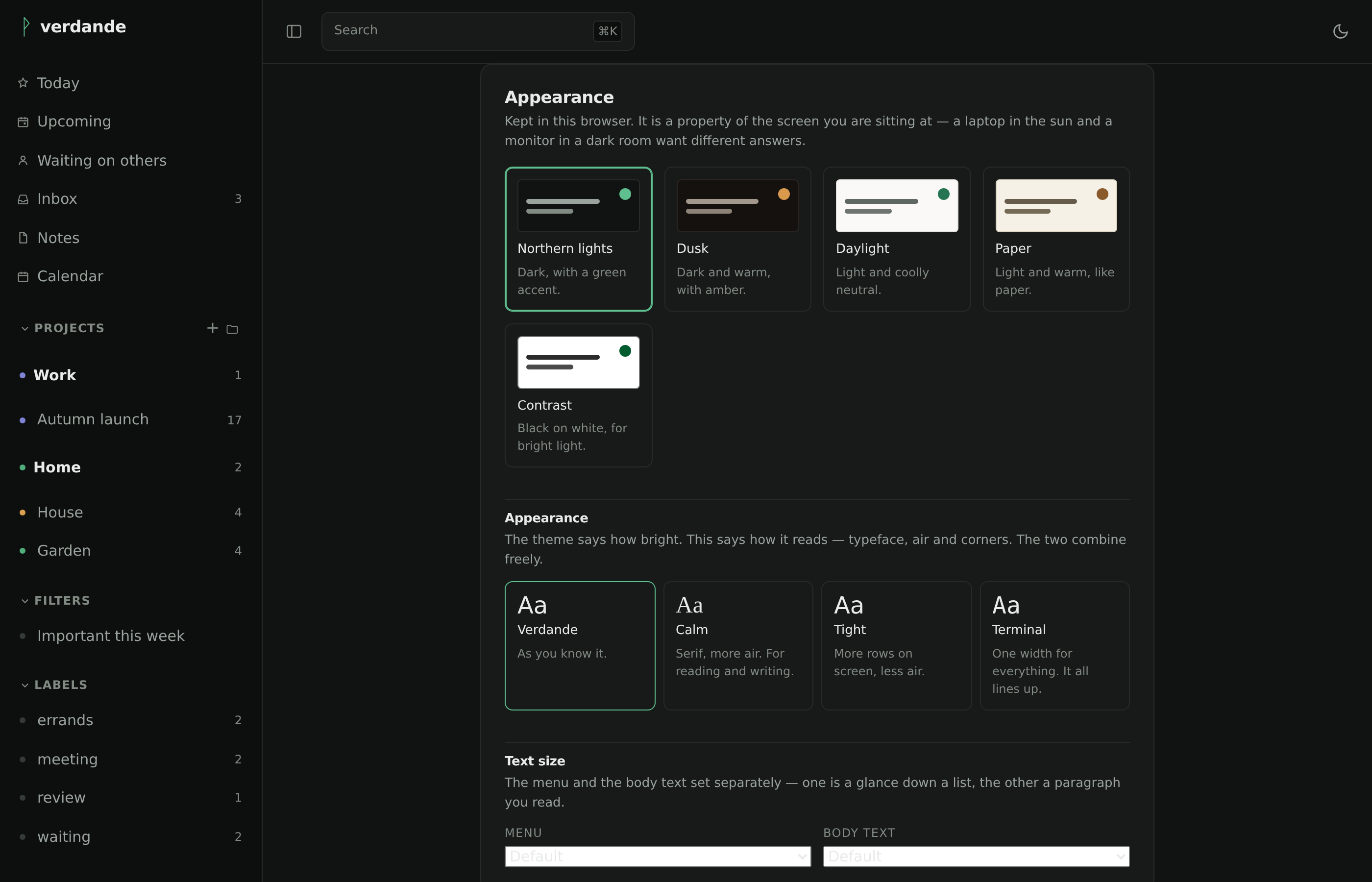Open the Work project
Screen dimensions: 1372x882
click(x=130, y=375)
